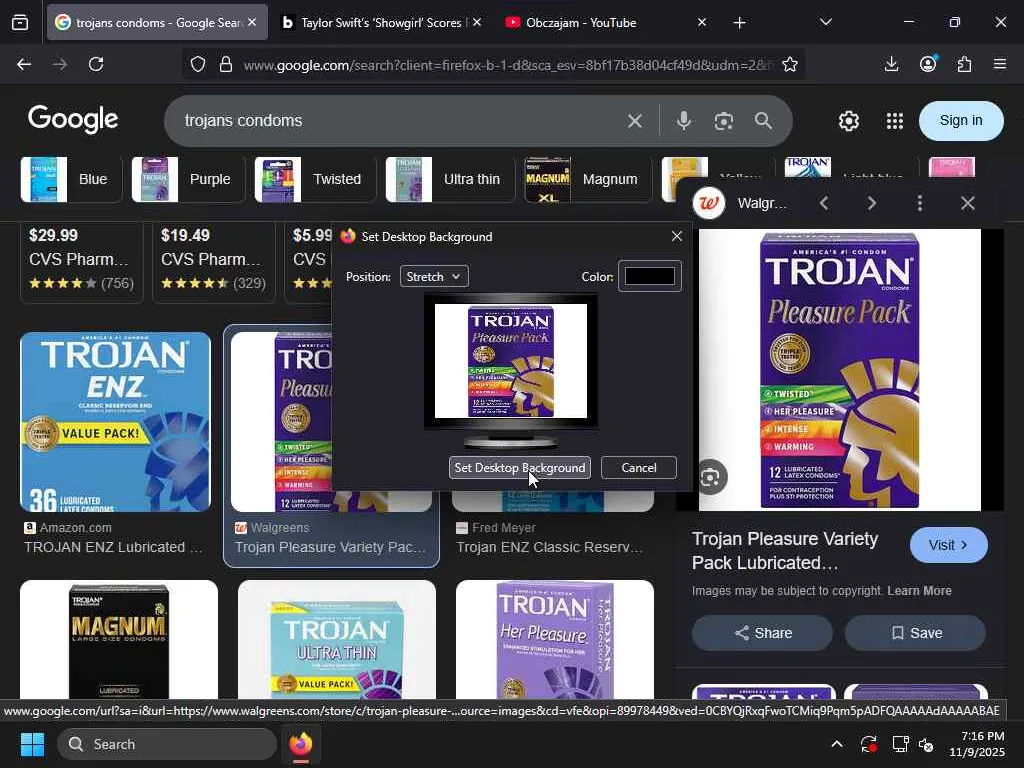
Task: Open extensions puzzle icon
Action: tap(964, 64)
